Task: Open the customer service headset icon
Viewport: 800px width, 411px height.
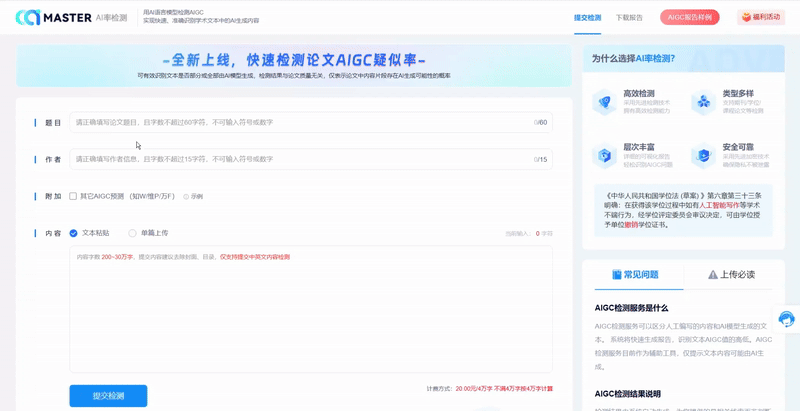Action: (786, 319)
